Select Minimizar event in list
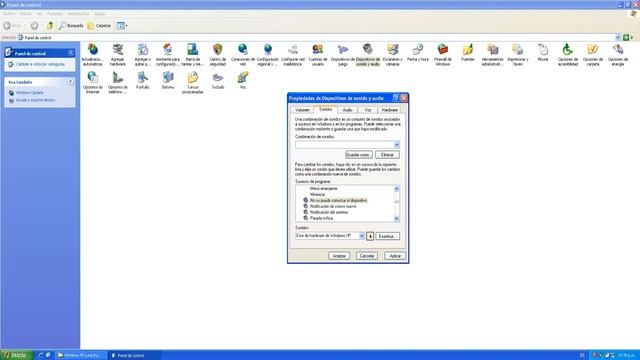 coord(317,195)
